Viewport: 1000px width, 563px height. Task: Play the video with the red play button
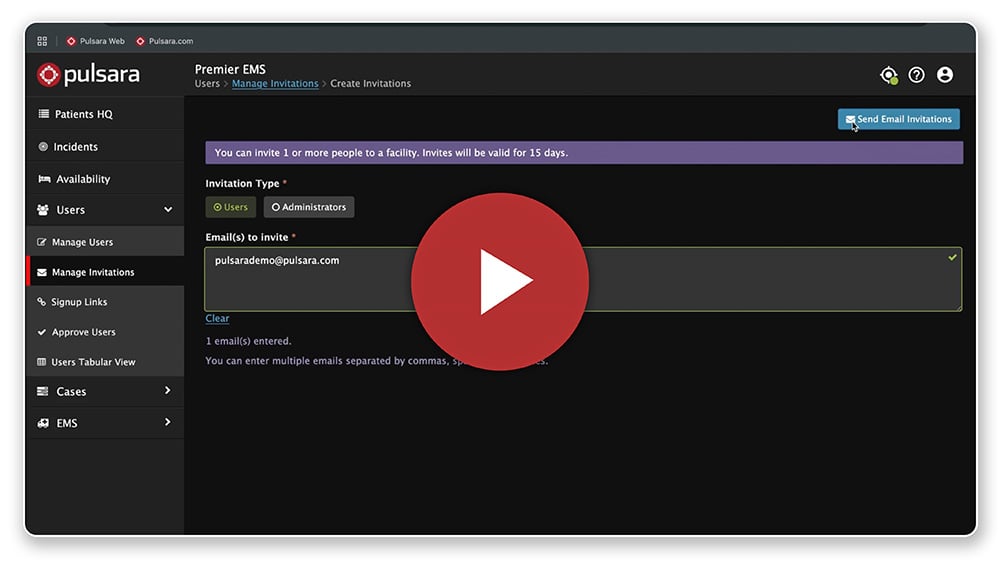(500, 281)
